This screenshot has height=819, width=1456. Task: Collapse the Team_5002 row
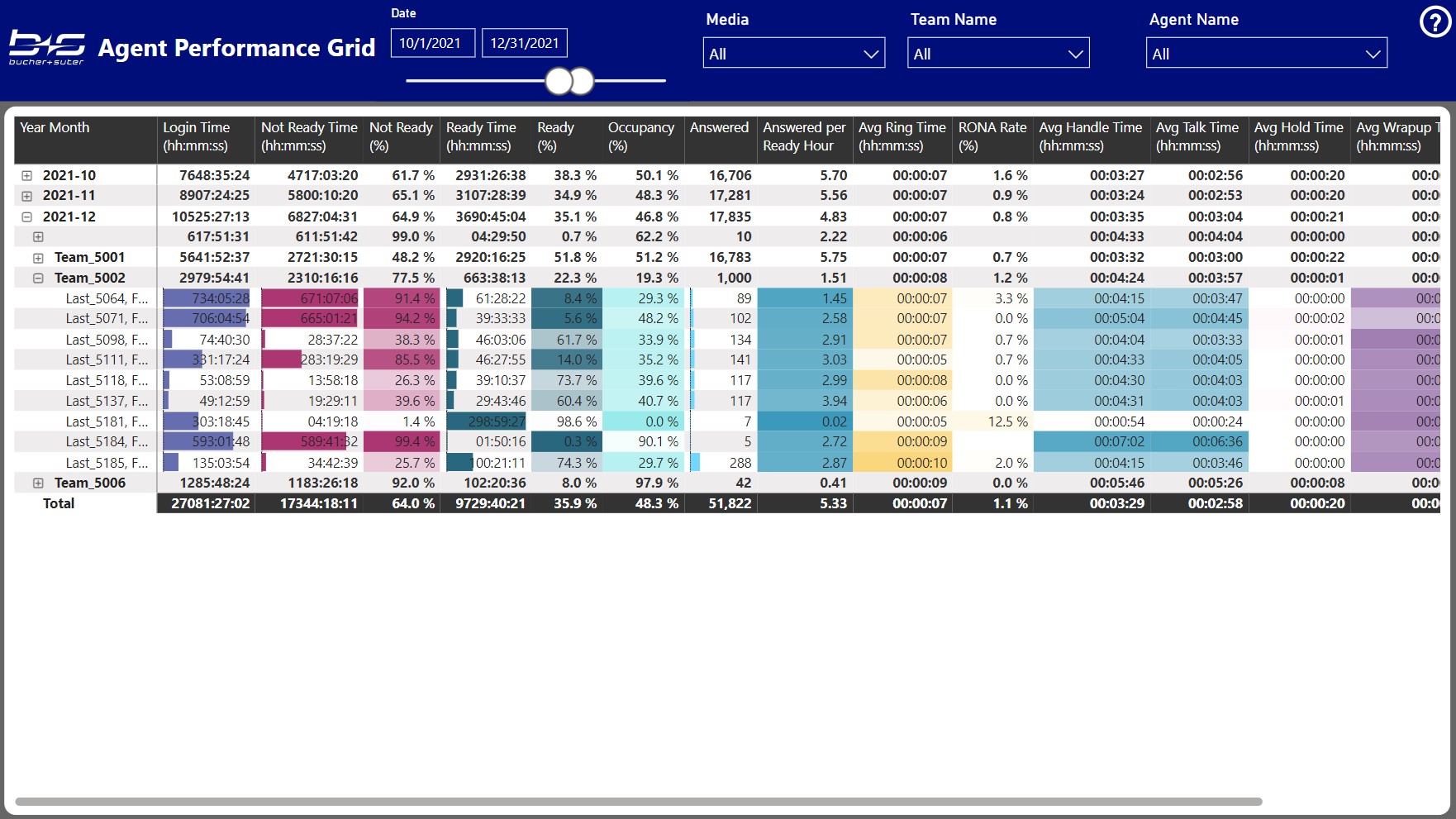click(38, 278)
